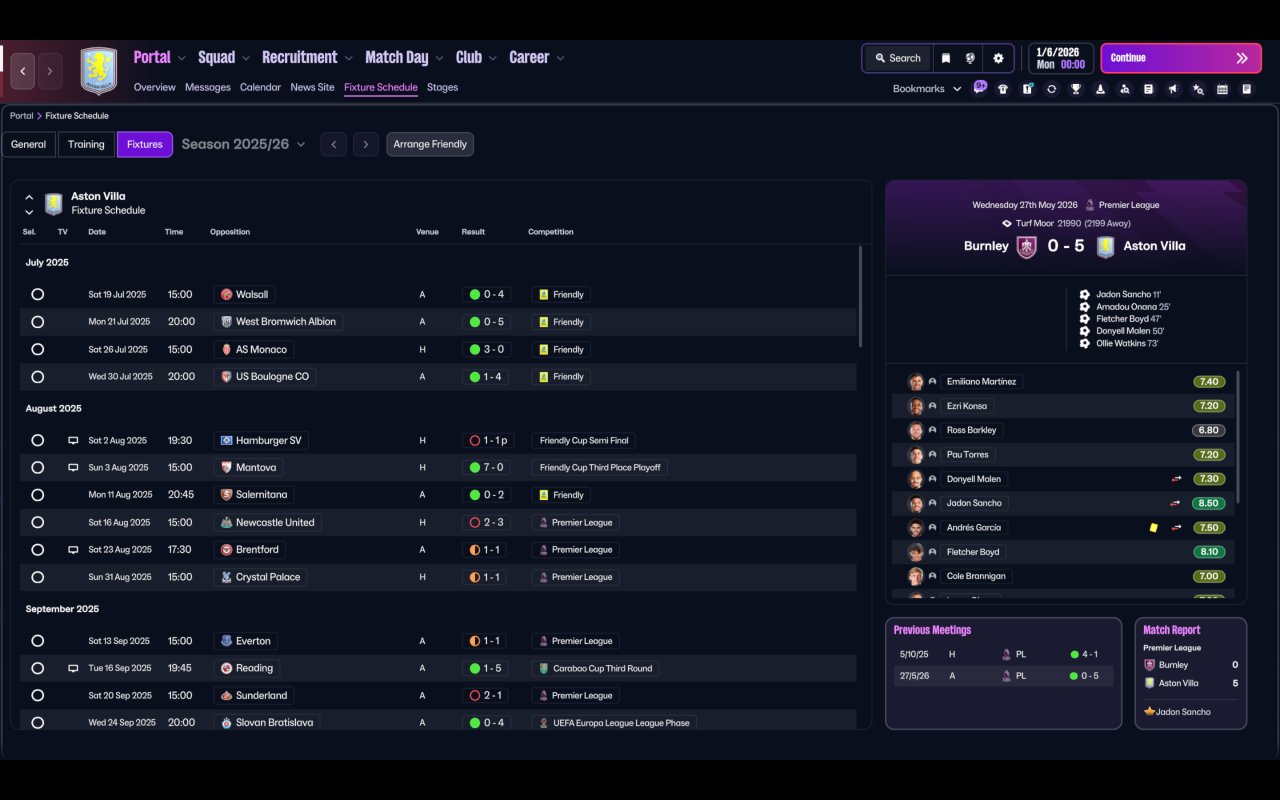This screenshot has height=800, width=1280.
Task: Switch to the Overview tab
Action: point(155,88)
